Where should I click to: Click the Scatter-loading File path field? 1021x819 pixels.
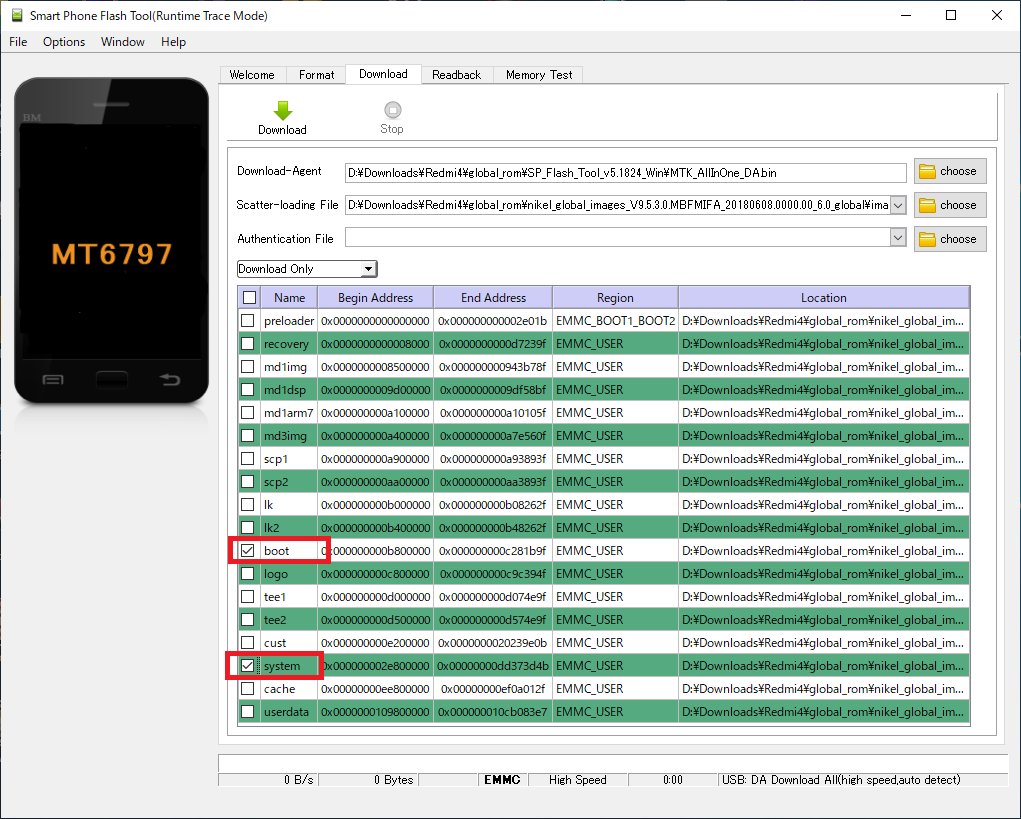(x=617, y=205)
